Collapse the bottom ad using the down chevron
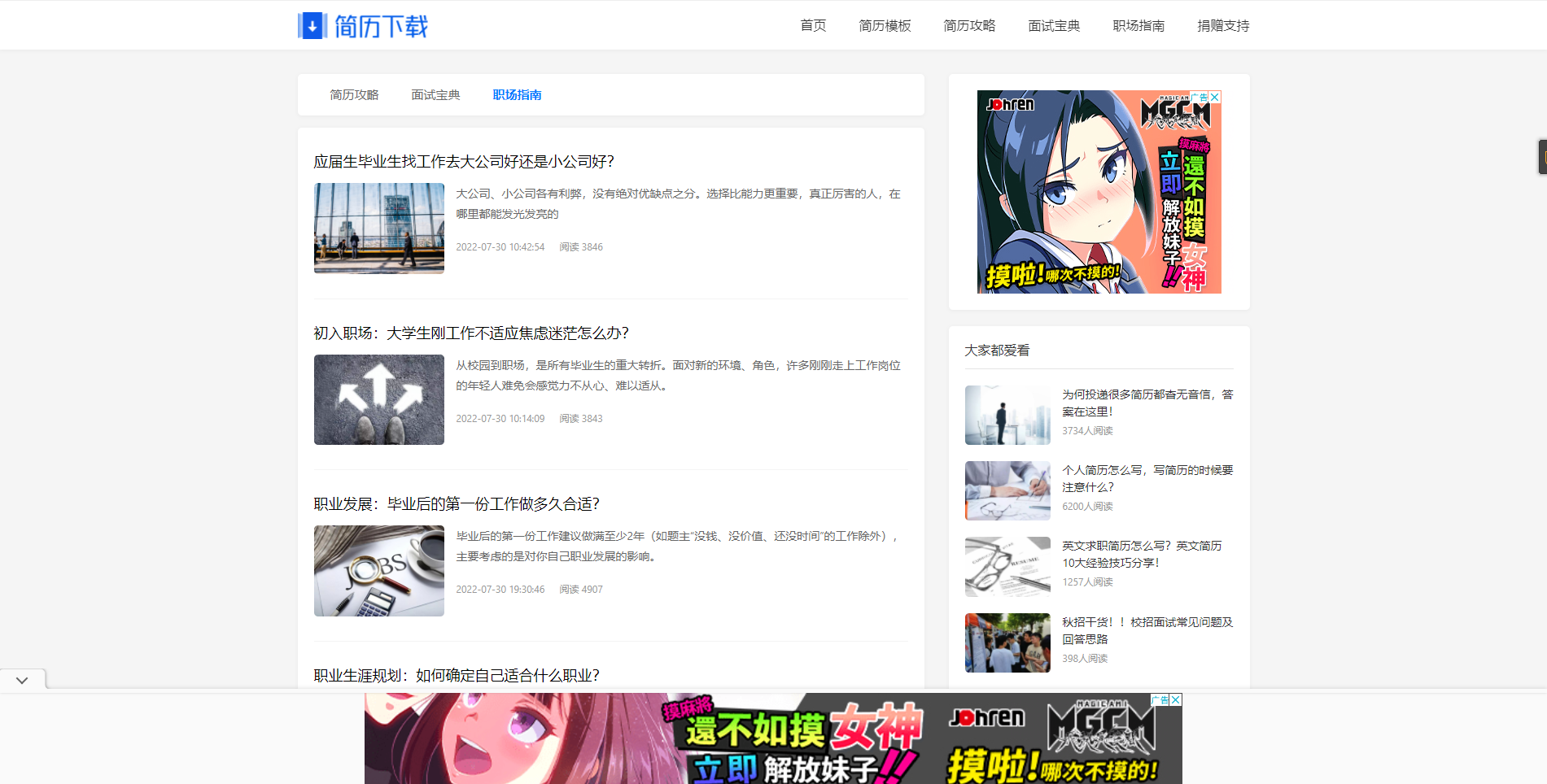The width and height of the screenshot is (1547, 784). point(22,681)
